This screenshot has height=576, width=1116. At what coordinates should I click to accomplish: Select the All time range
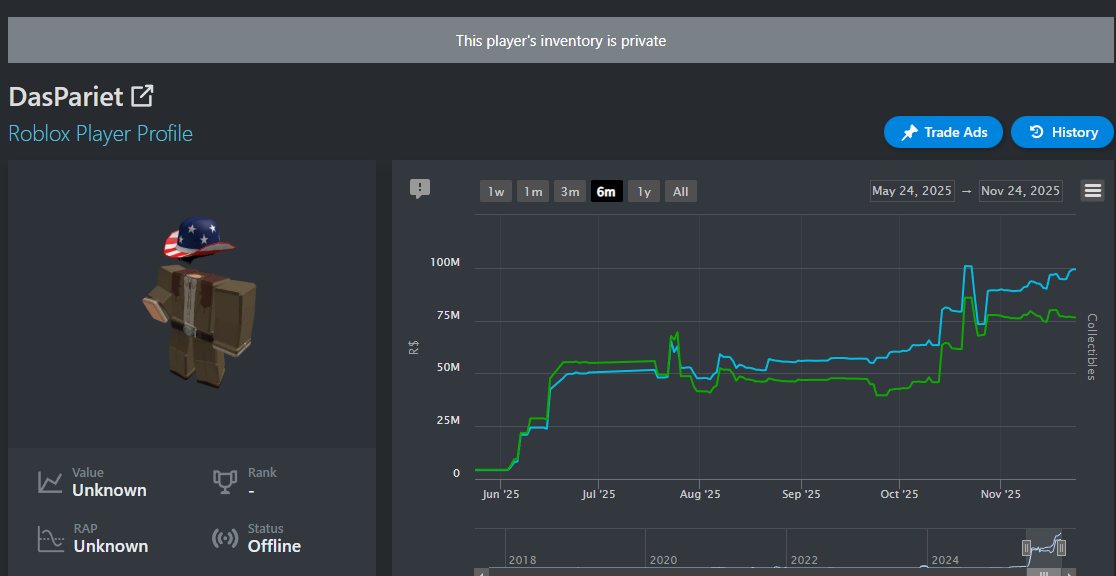pyautogui.click(x=680, y=192)
